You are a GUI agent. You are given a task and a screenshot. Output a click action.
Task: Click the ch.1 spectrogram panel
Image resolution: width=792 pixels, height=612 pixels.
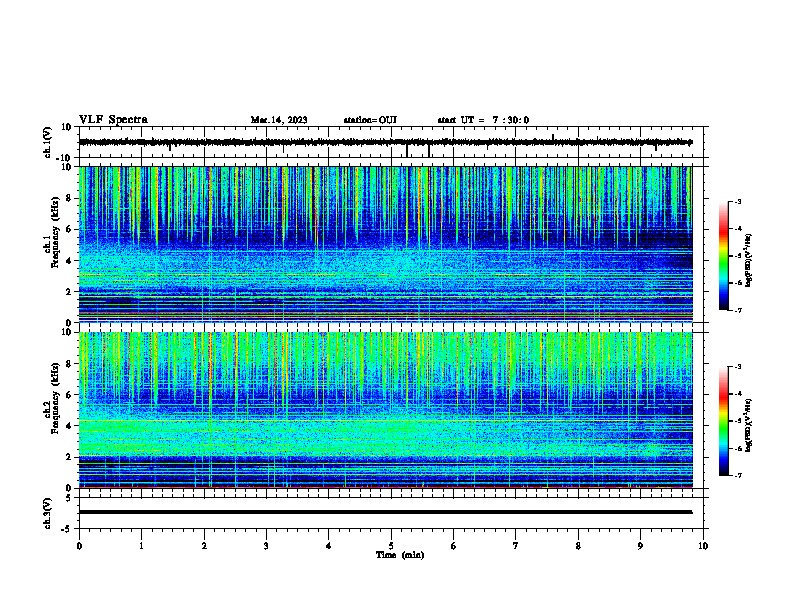click(385, 244)
